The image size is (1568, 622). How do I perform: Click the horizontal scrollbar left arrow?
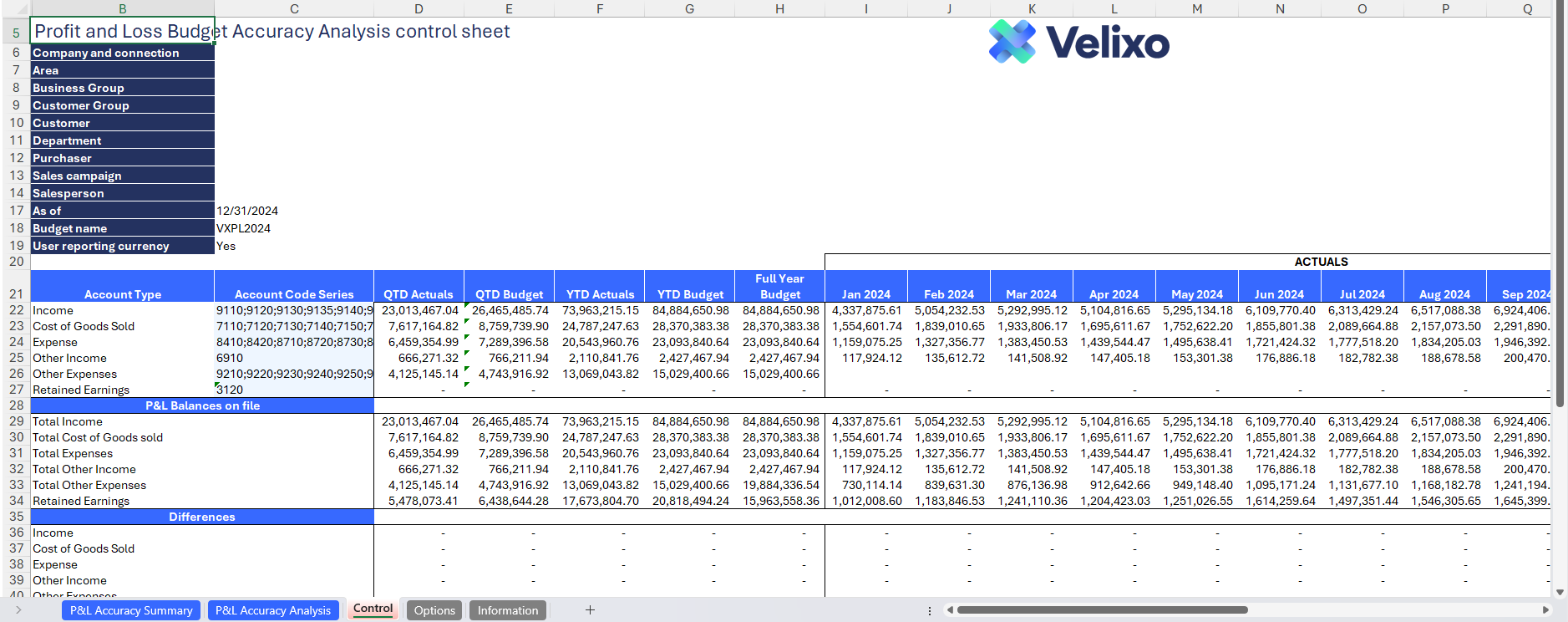pyautogui.click(x=950, y=610)
